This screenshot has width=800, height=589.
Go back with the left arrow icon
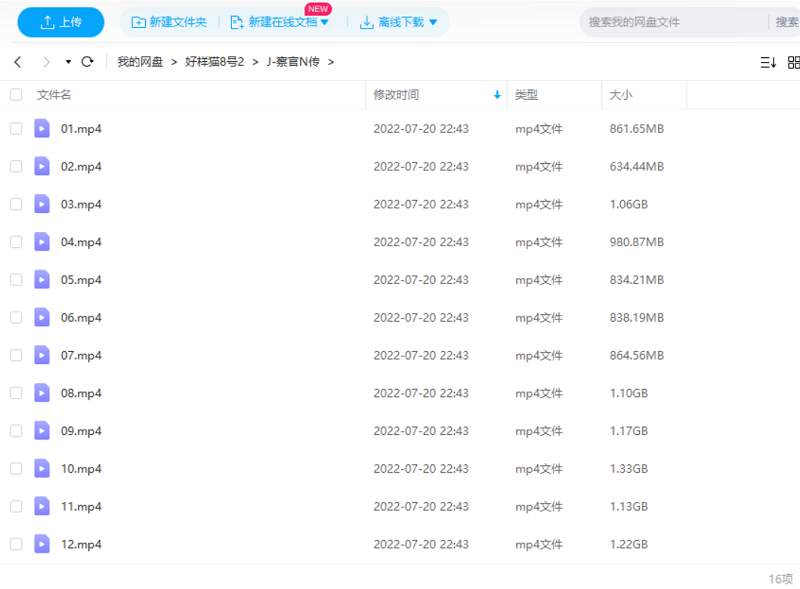click(17, 62)
